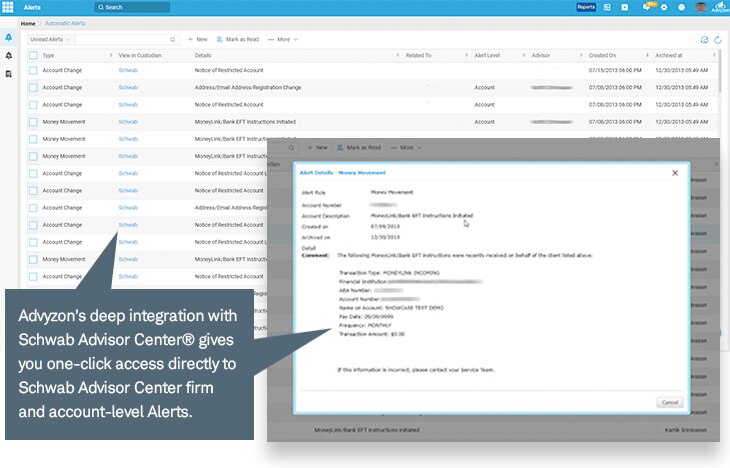
Task: Open the Type column menu handle
Action: click(111, 55)
